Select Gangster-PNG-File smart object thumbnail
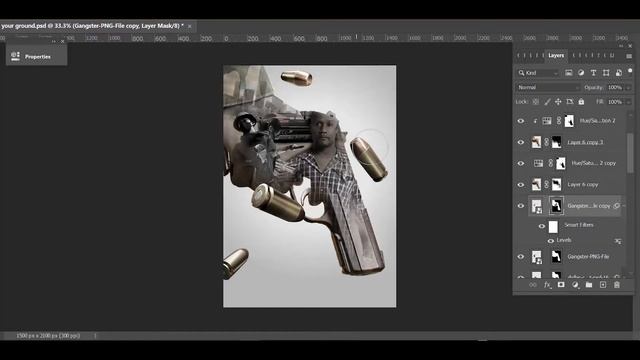This screenshot has height=360, width=640. pos(536,257)
